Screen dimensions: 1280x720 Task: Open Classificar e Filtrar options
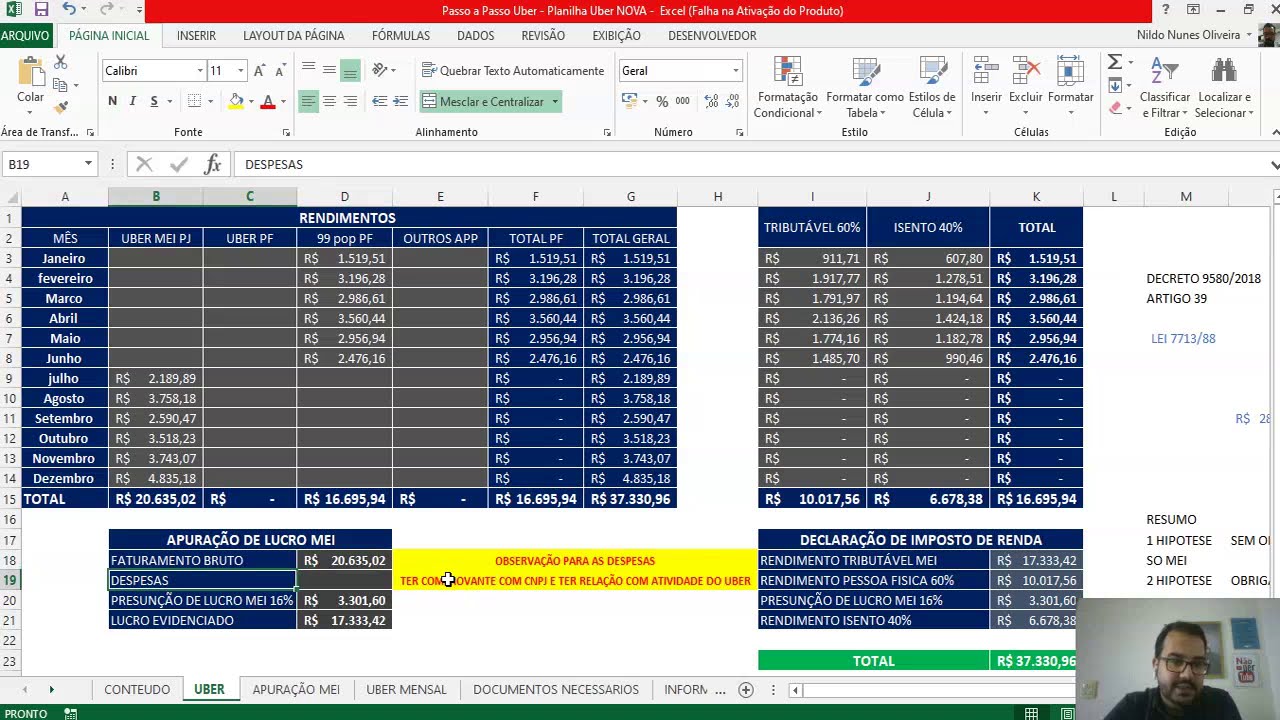click(1165, 88)
